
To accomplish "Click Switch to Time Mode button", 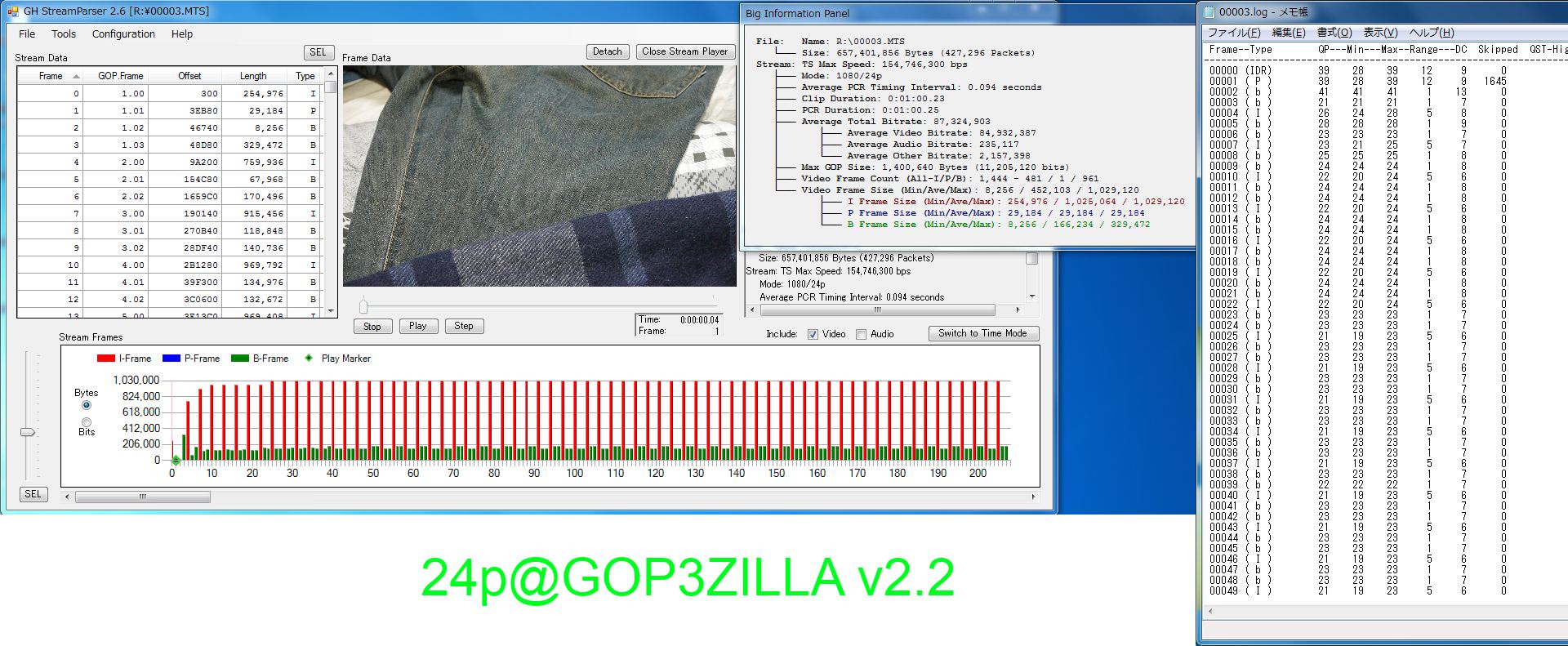I will (x=982, y=333).
